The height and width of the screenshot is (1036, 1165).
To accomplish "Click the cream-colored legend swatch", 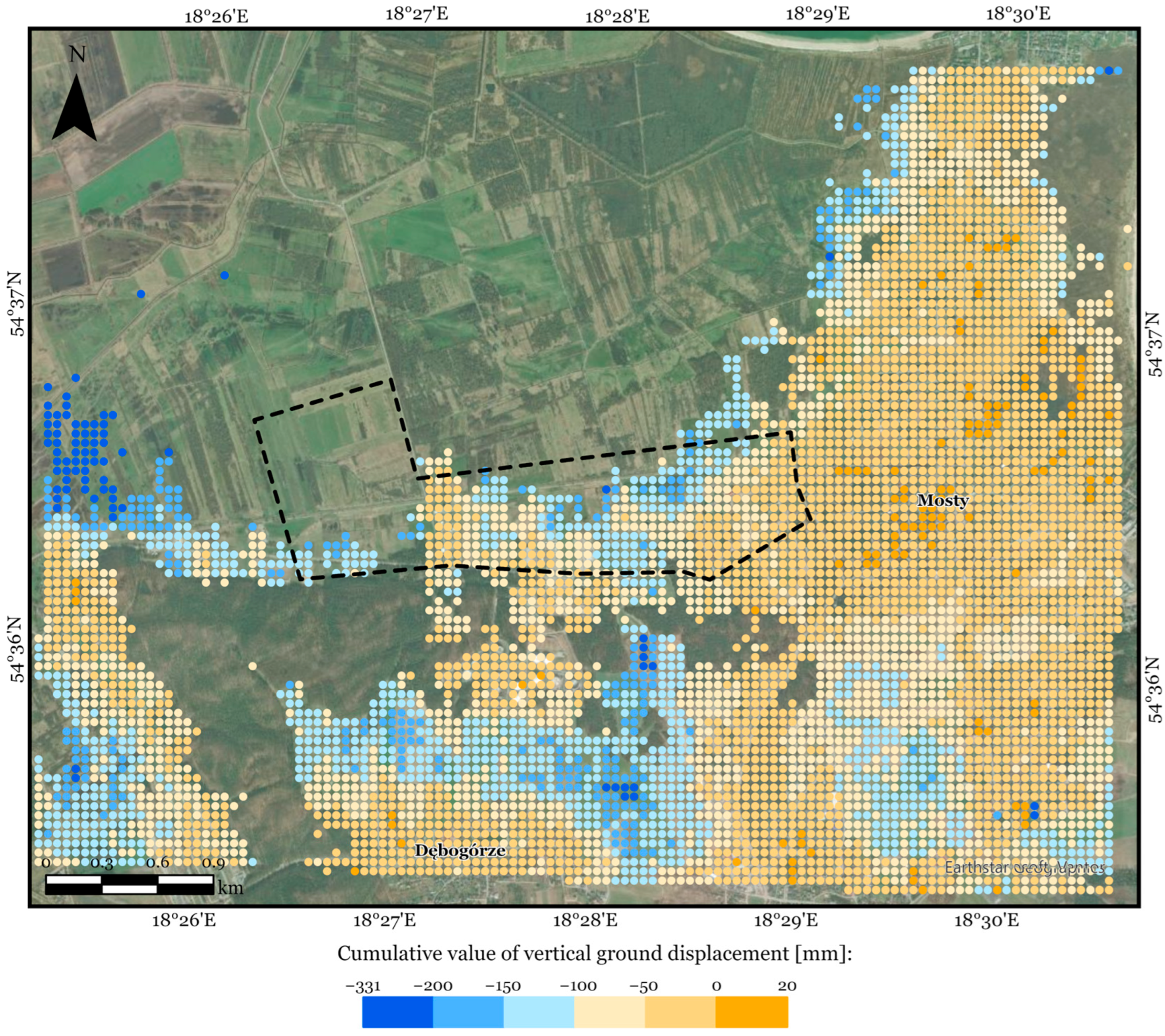I will [x=609, y=1012].
